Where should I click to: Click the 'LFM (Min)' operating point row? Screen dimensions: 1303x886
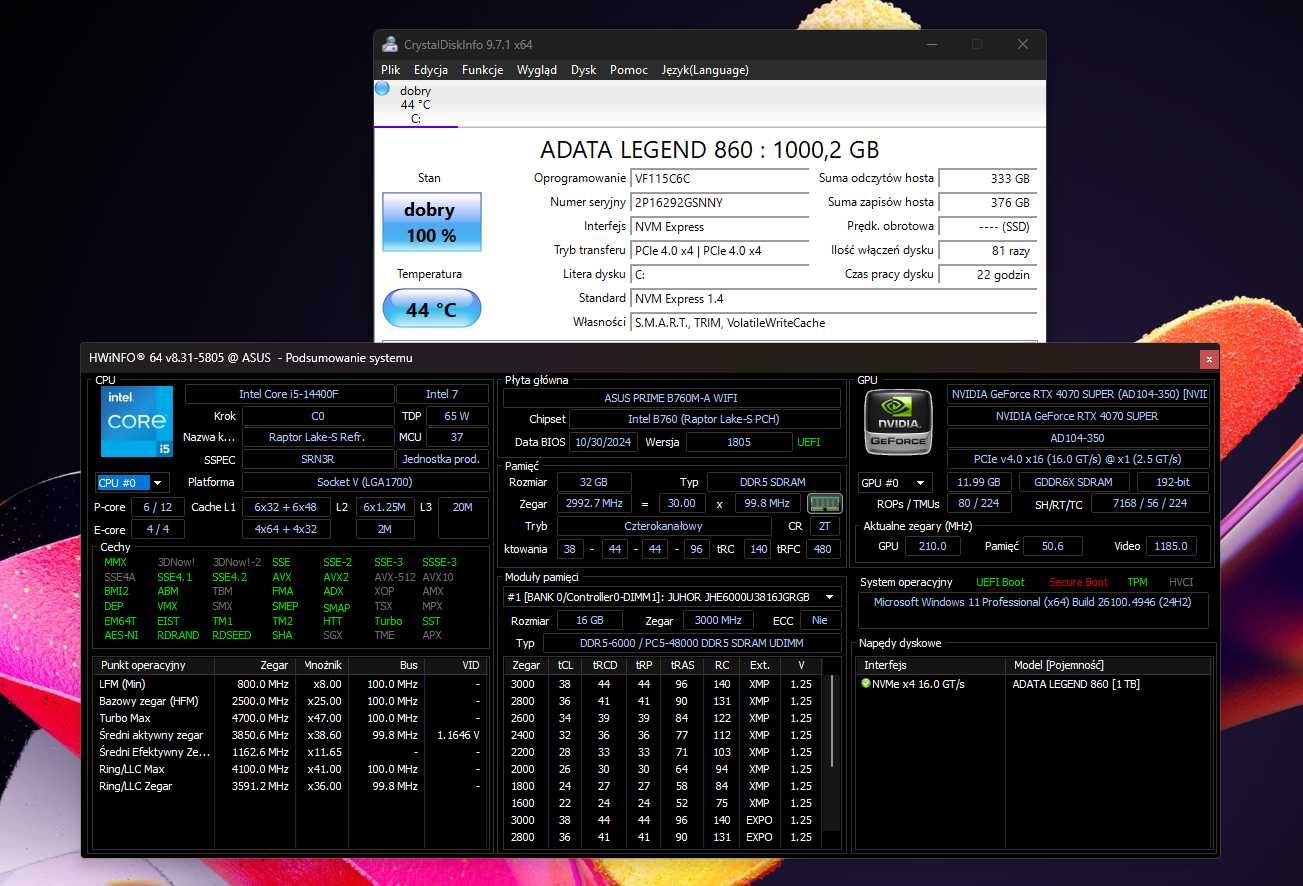pos(290,684)
